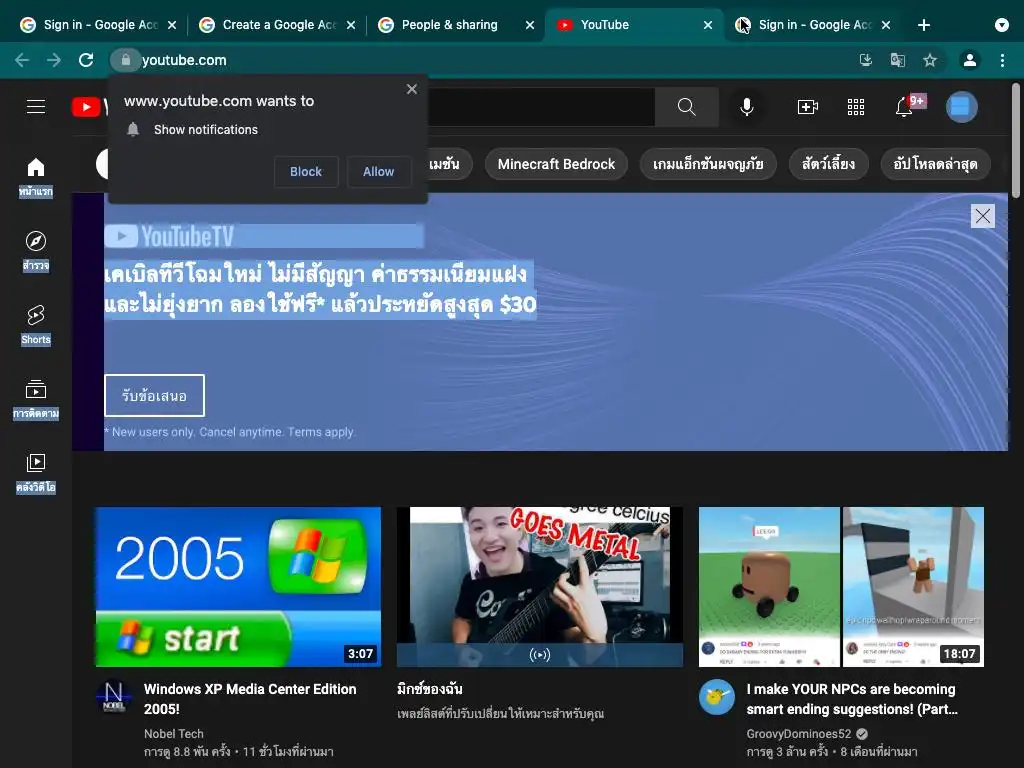
Task: Click the Nobel Tech channel avatar
Action: point(114,697)
